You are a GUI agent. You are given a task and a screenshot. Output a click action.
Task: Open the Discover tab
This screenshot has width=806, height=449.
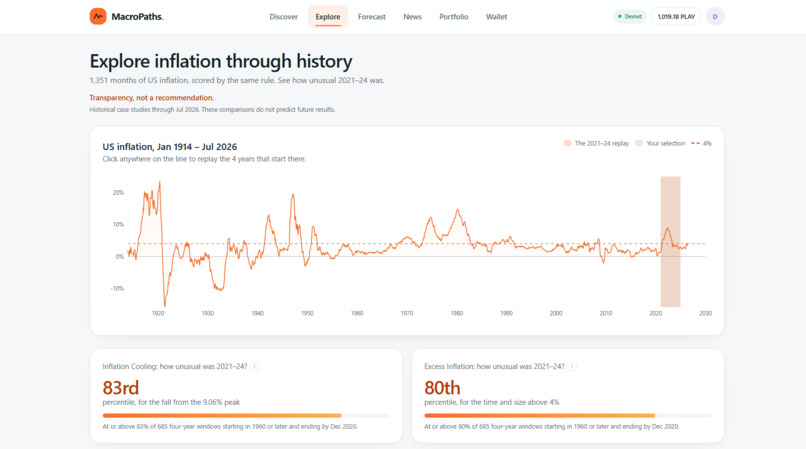click(283, 17)
